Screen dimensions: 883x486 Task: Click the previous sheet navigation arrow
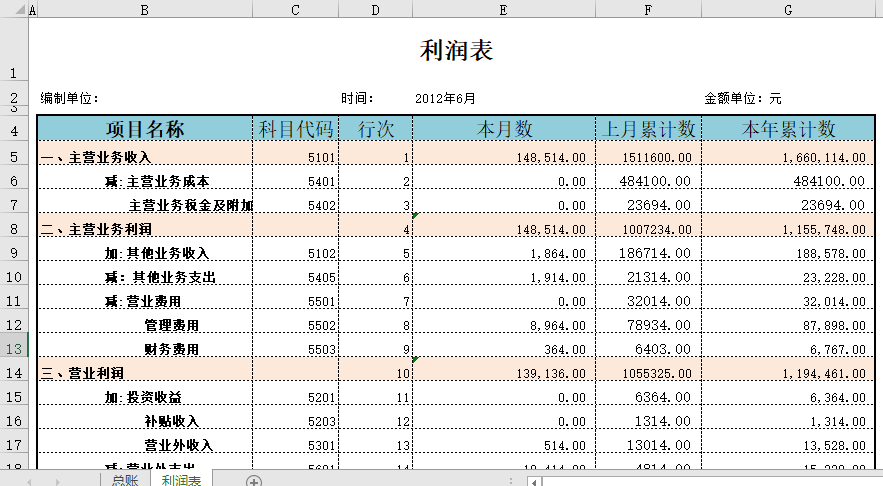29,481
